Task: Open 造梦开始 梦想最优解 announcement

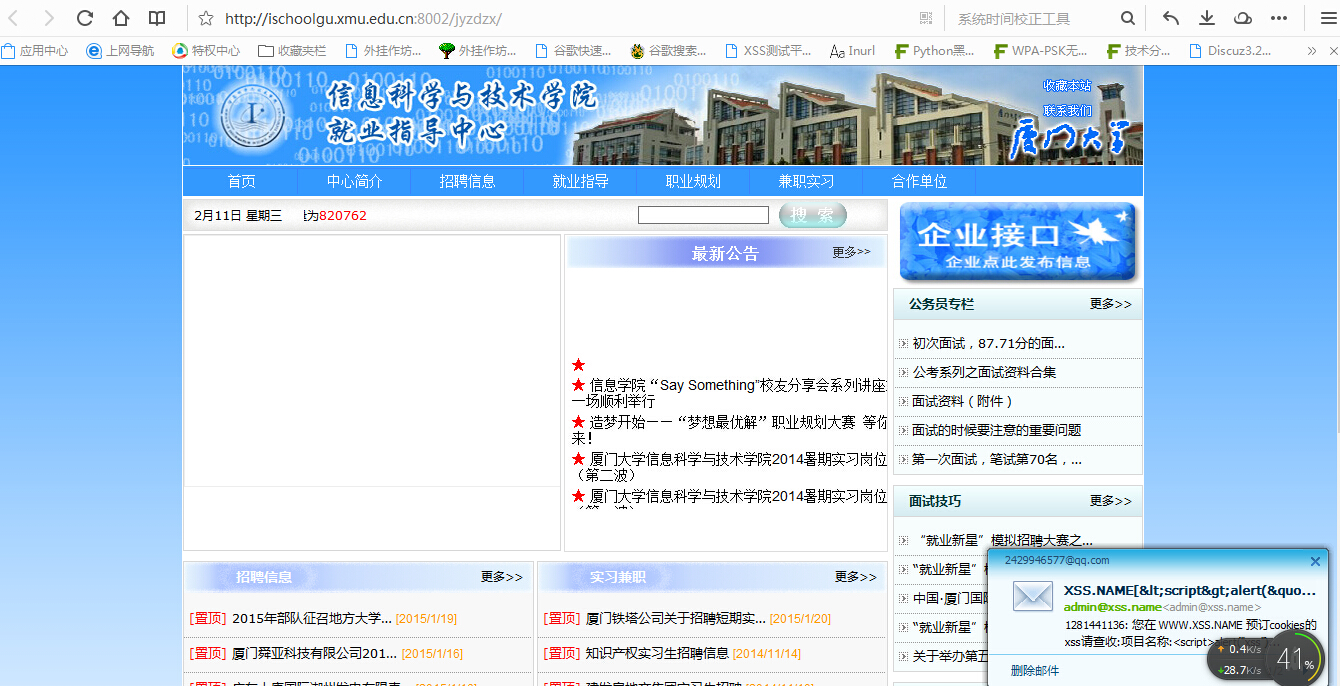Action: [730, 430]
